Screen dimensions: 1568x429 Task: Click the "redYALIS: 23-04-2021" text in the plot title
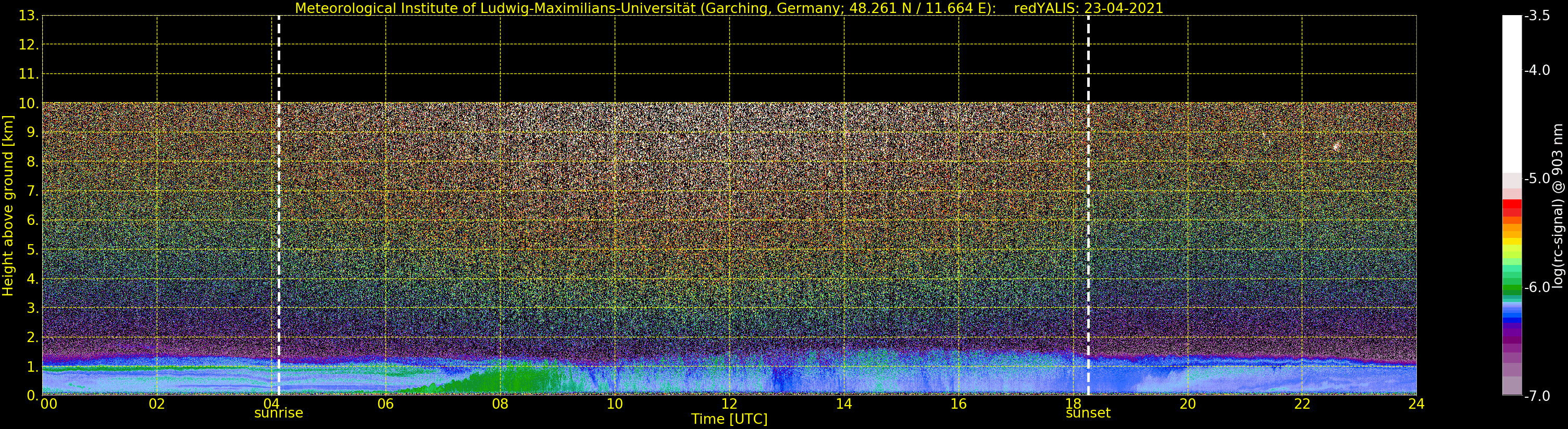pyautogui.click(x=1089, y=8)
